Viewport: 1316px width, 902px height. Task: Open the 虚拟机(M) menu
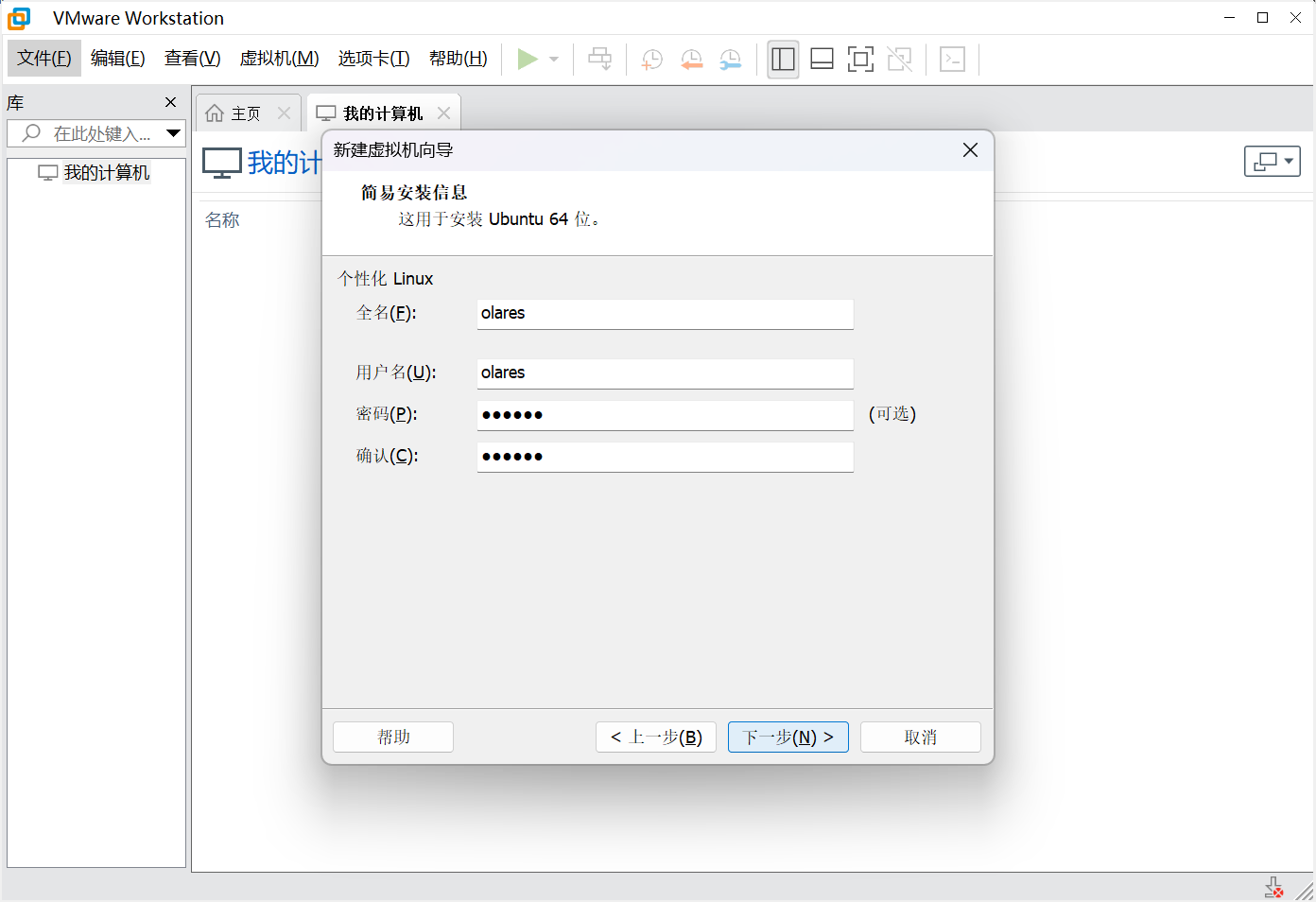click(280, 59)
